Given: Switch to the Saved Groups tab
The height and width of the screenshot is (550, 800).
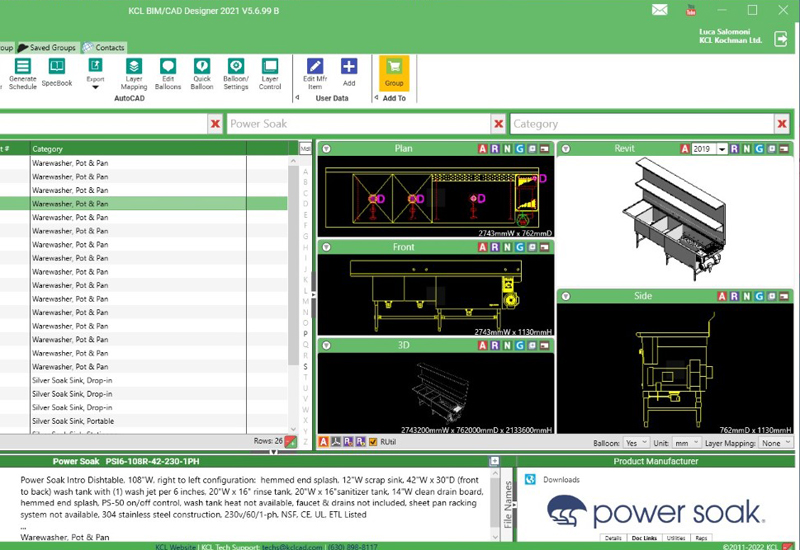Looking at the screenshot, I should click(x=47, y=47).
